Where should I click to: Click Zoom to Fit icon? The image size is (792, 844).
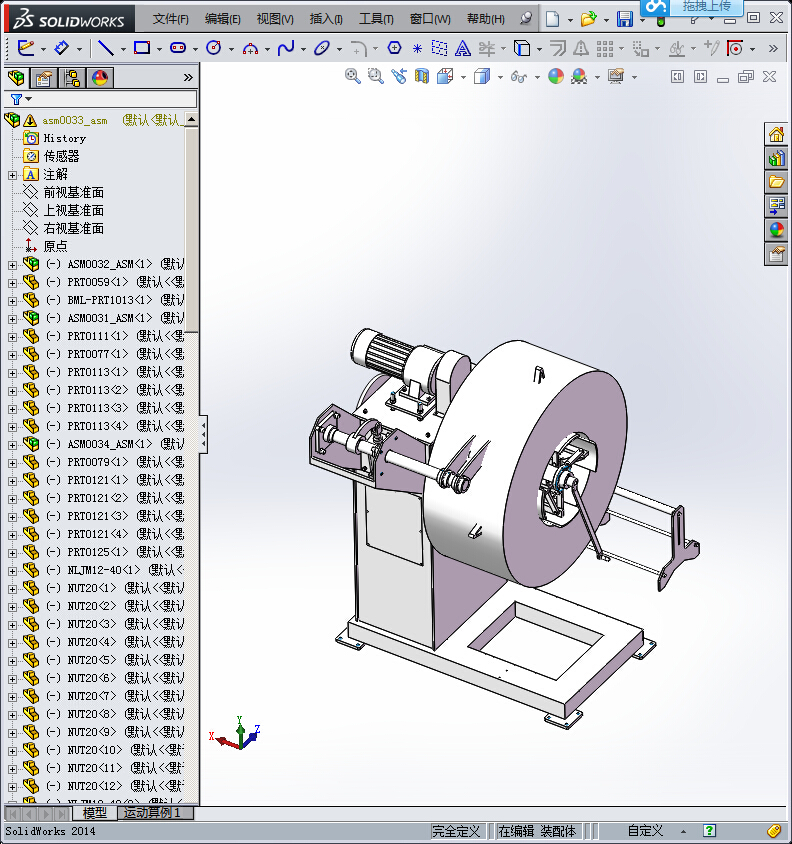(x=353, y=76)
